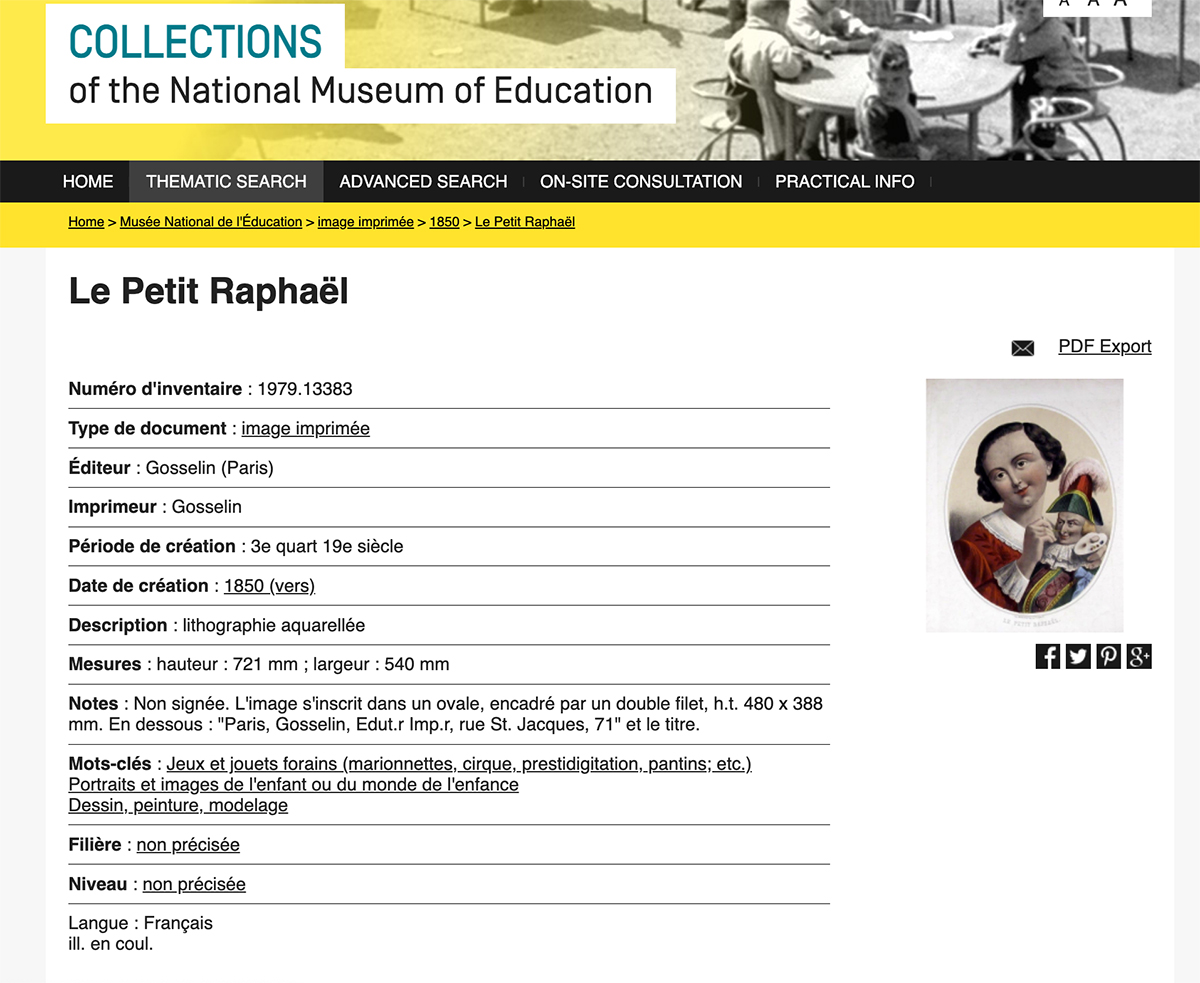Open the Advanced Search menu
The image size is (1200, 983).
423,181
